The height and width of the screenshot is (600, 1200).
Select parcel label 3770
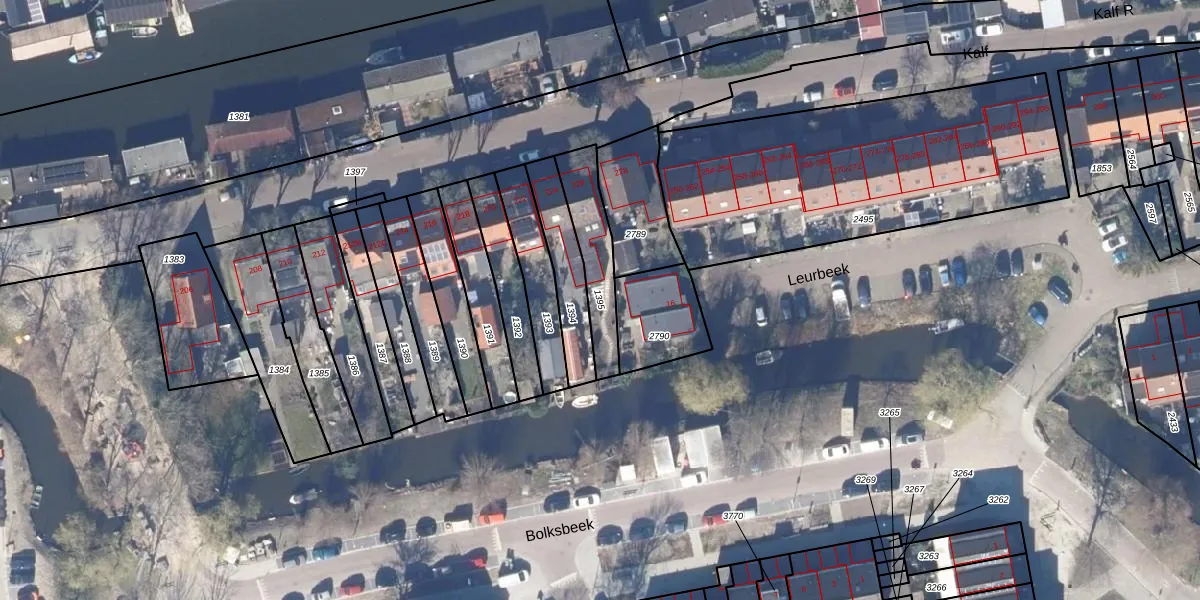733,516
